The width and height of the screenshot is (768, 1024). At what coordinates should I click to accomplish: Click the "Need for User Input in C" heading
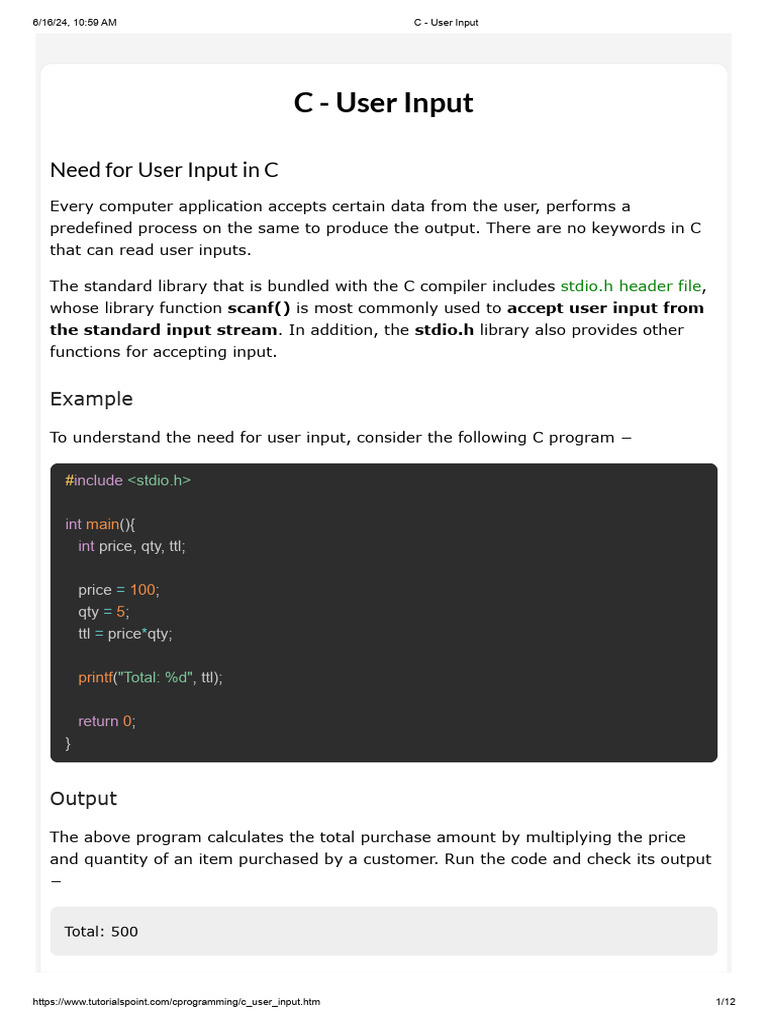(x=164, y=170)
